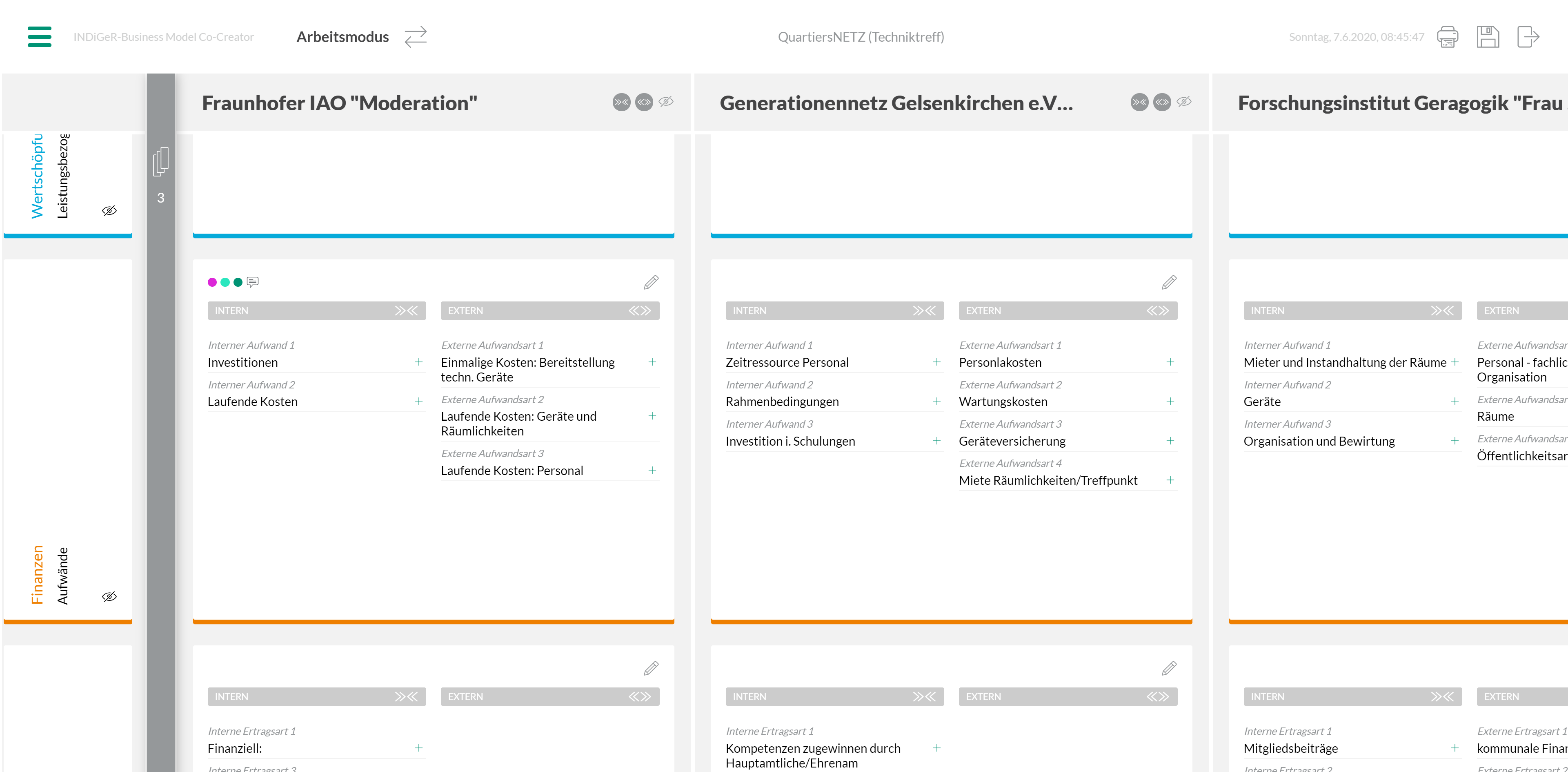Expand EXTERN section in Fraunhofer Erträge card
This screenshot has width=1568, height=772.
[640, 696]
